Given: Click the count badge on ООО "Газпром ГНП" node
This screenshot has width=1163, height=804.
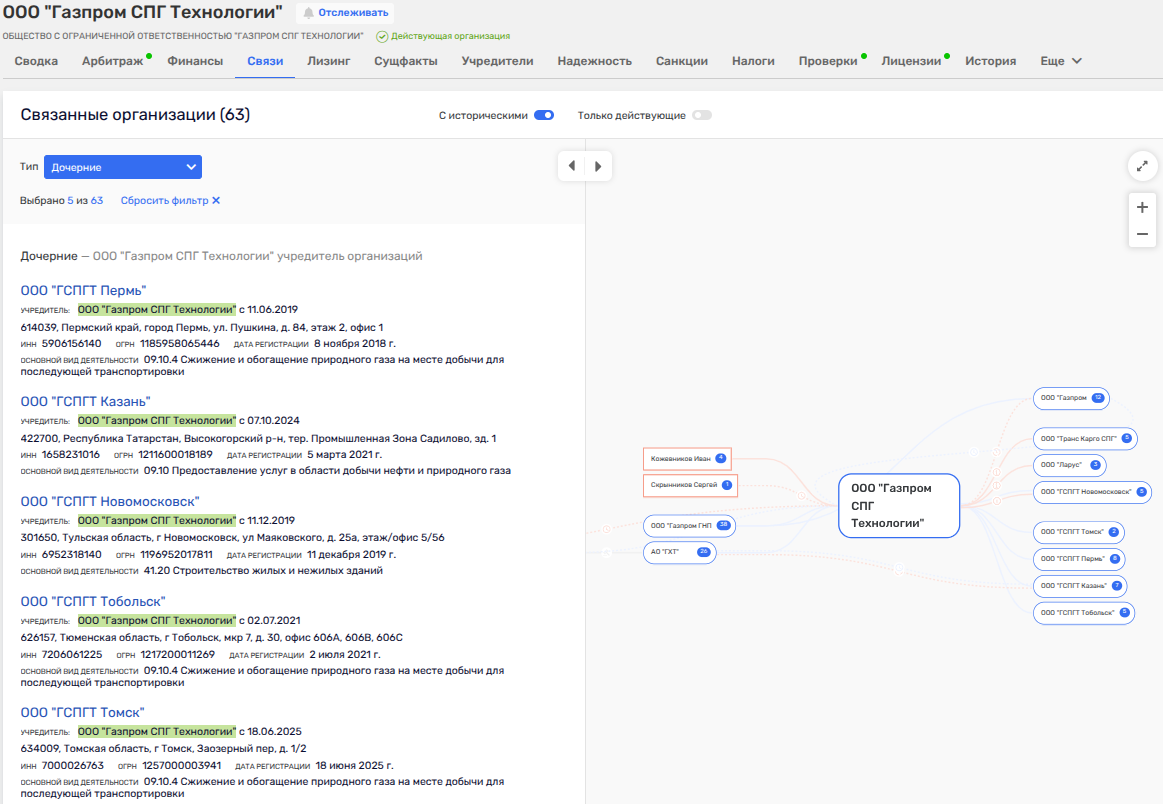Looking at the screenshot, I should [724, 525].
